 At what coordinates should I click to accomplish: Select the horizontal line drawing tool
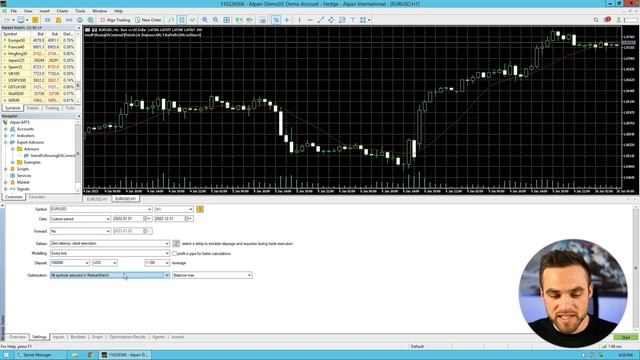(310, 20)
